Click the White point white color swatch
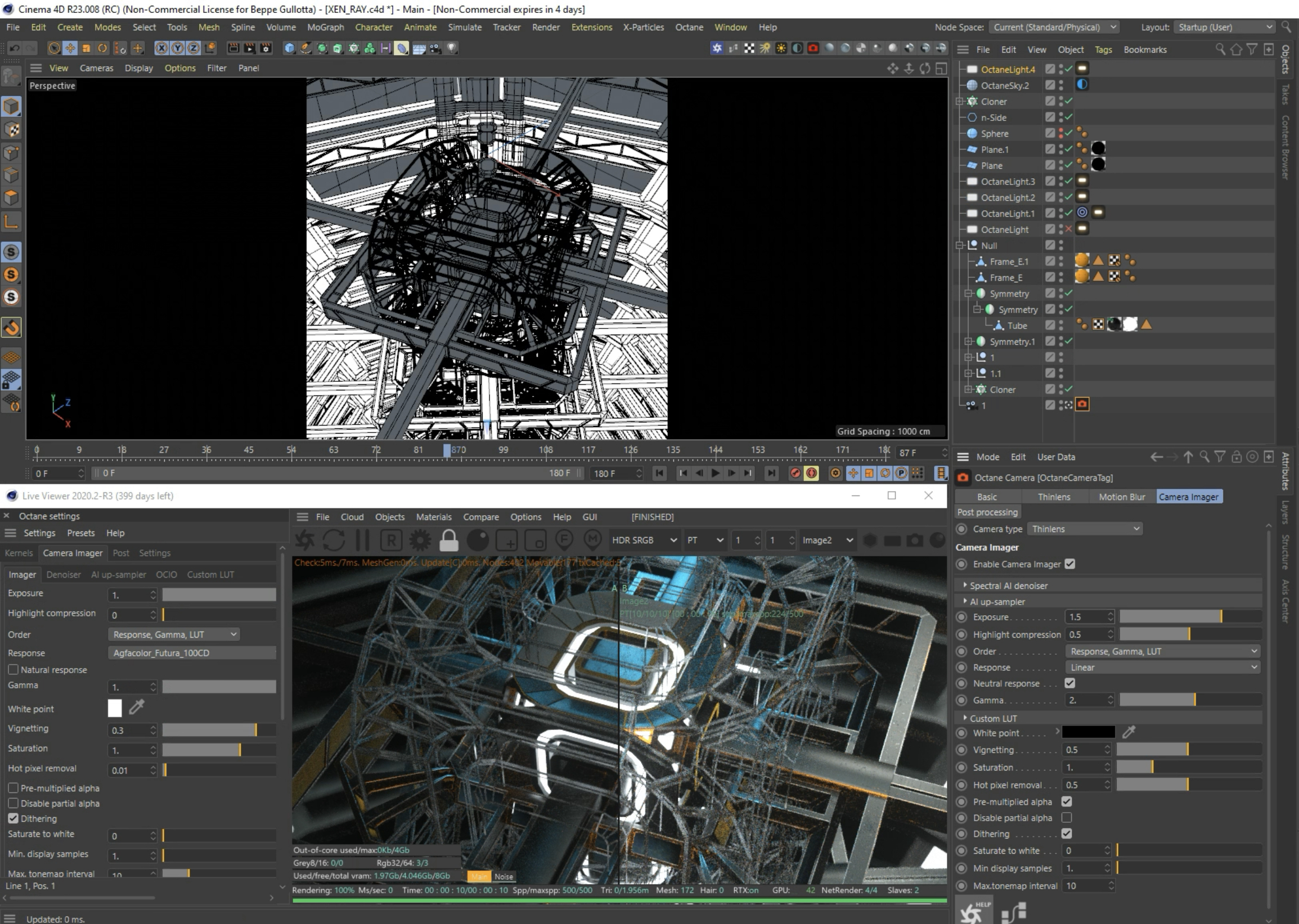Image resolution: width=1299 pixels, height=924 pixels. click(115, 709)
